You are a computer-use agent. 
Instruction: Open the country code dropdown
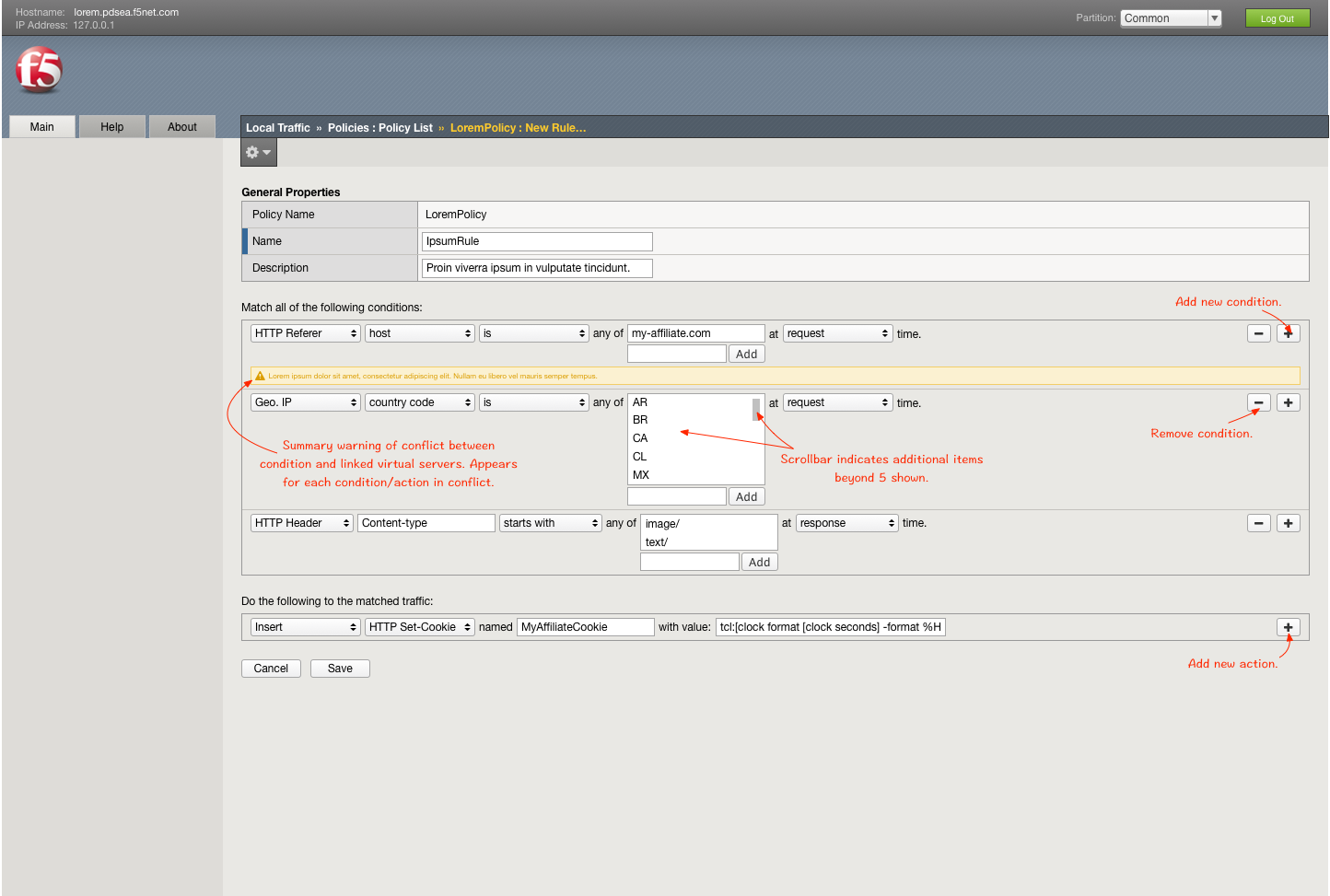coord(420,402)
